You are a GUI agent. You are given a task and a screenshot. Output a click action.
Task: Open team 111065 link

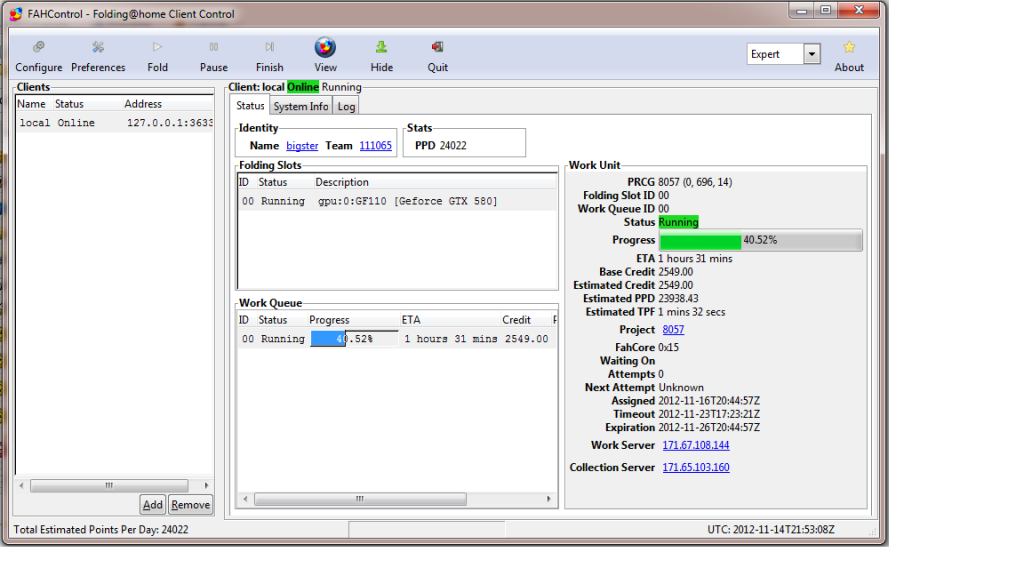point(375,145)
